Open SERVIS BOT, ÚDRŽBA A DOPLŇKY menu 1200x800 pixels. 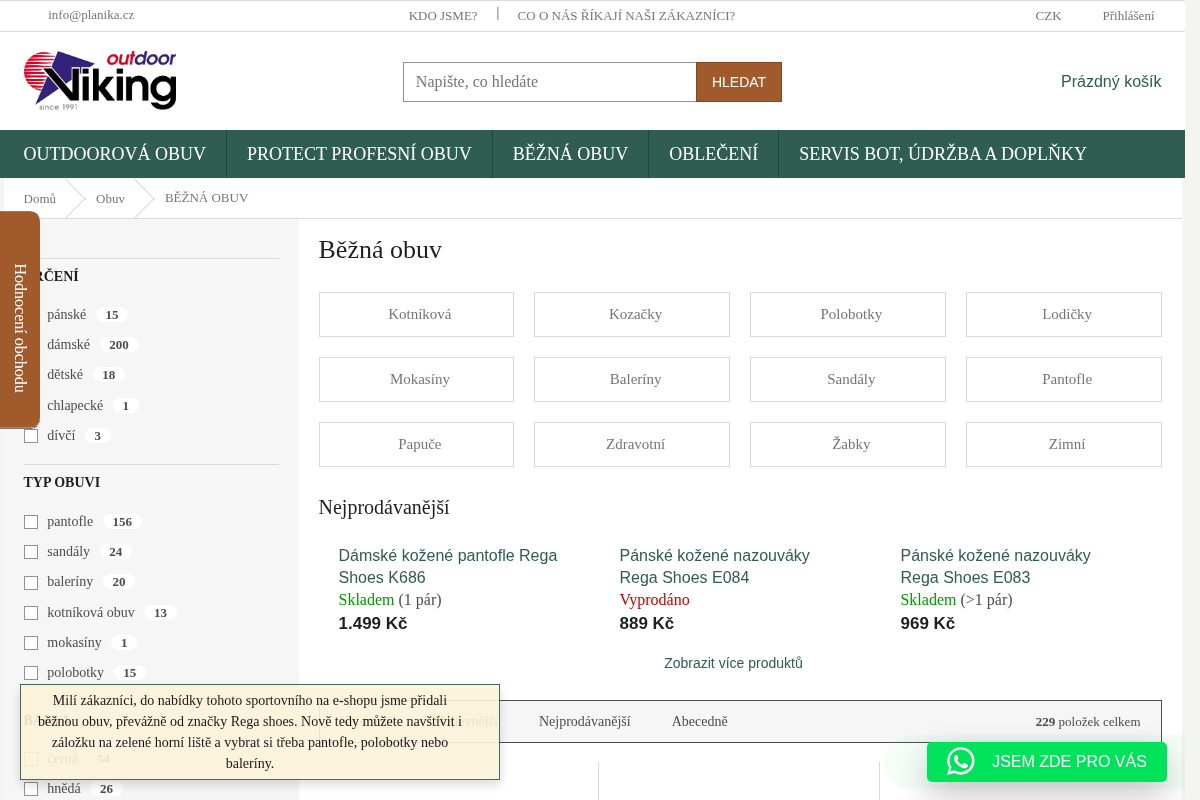pos(942,154)
